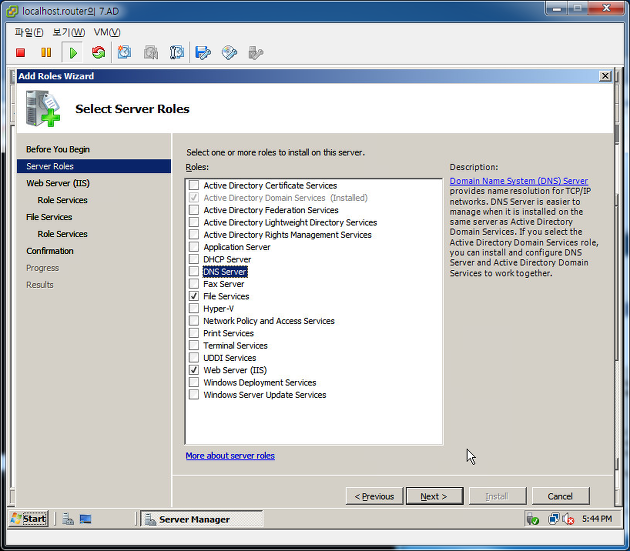Check the Hyper-V role

[194, 309]
